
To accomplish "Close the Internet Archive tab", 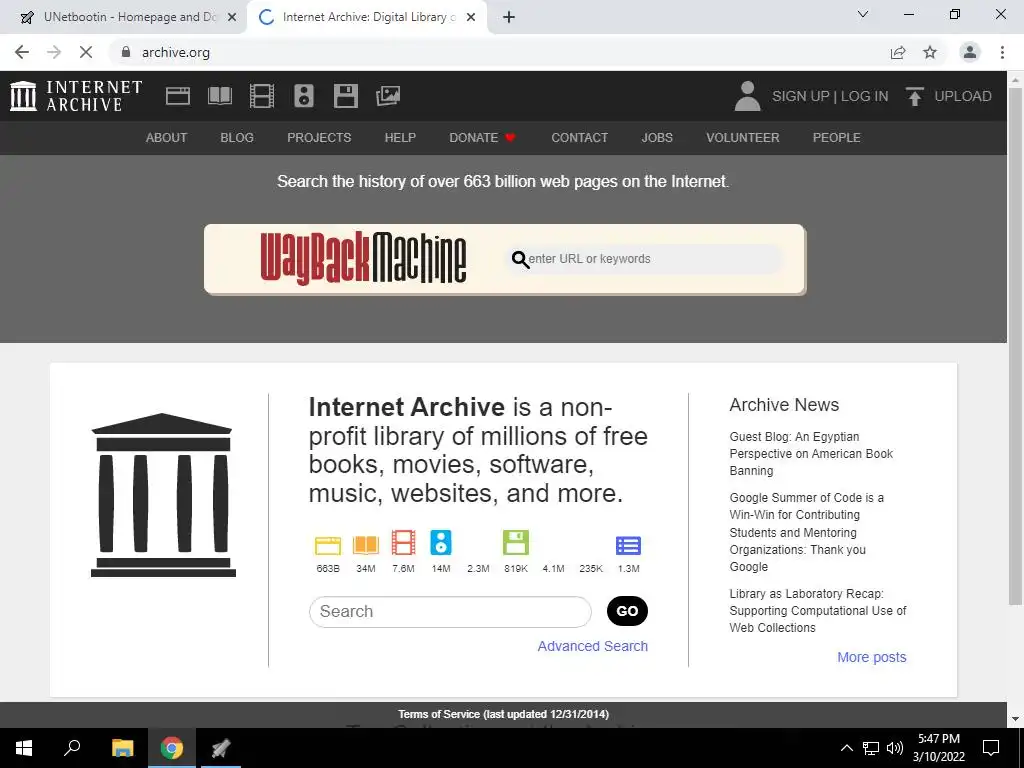I will point(471,18).
